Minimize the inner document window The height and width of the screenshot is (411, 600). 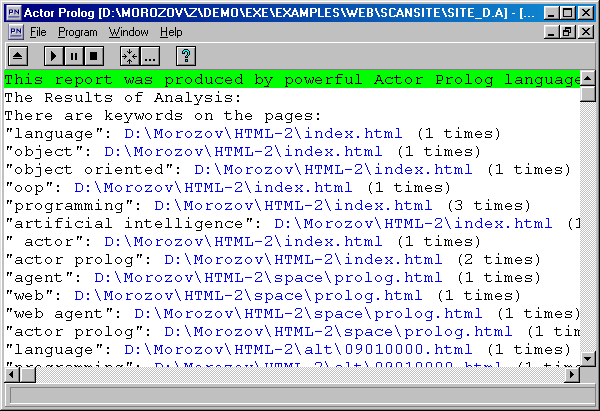(551, 32)
